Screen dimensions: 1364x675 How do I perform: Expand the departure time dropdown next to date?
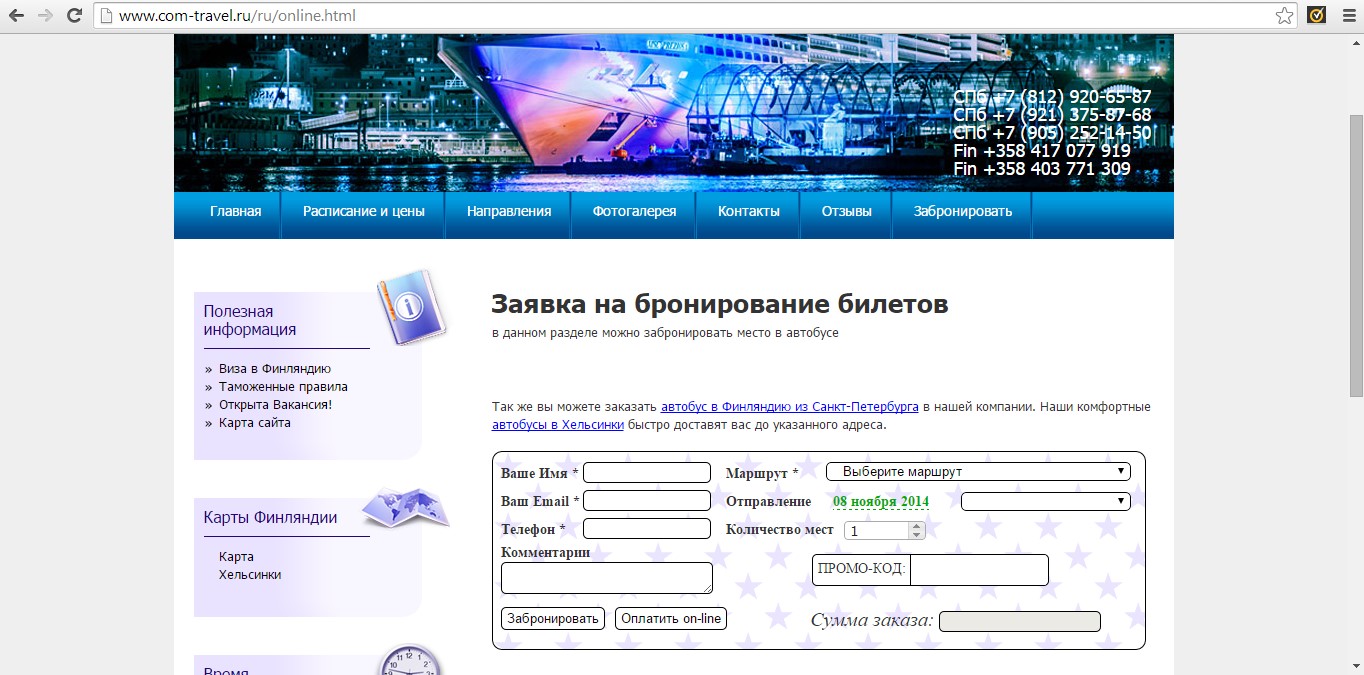tap(1046, 501)
